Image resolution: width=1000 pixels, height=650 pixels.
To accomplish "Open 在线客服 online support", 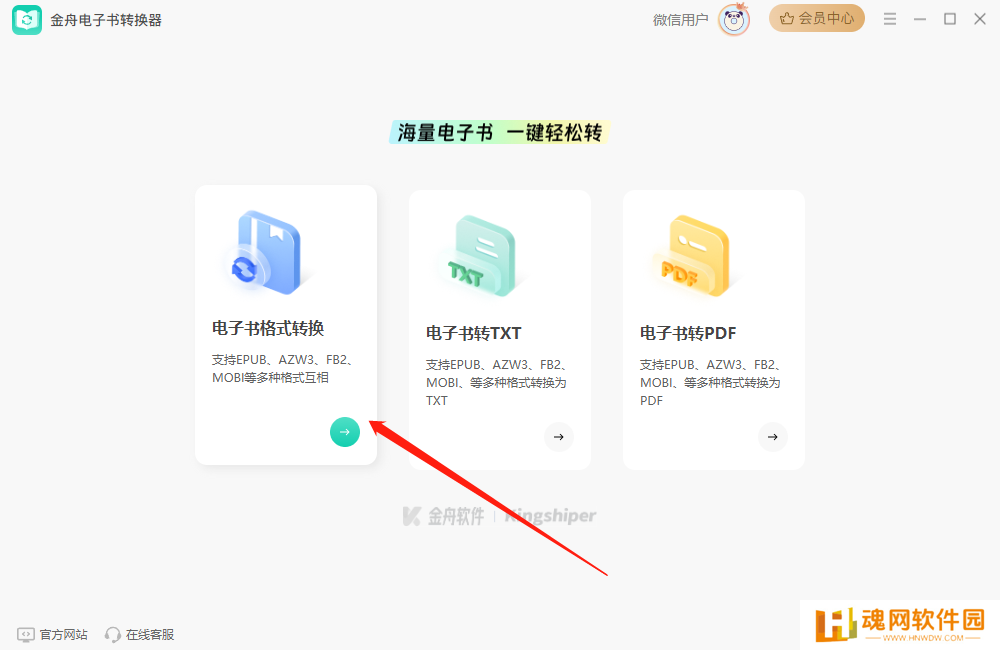I will pyautogui.click(x=139, y=635).
